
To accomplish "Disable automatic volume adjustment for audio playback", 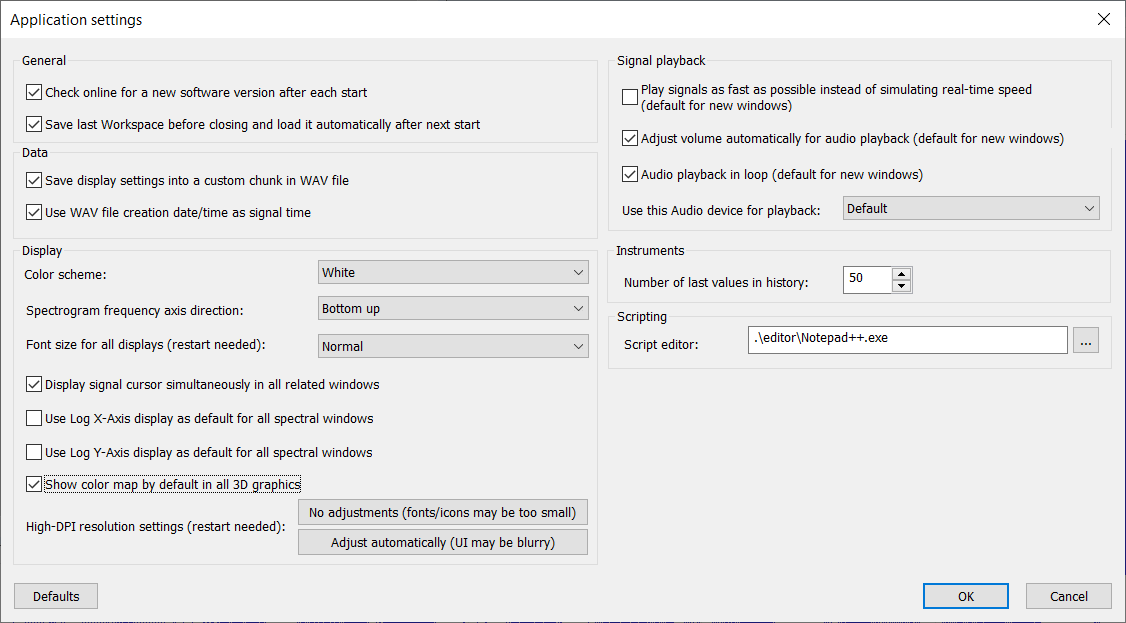I will click(628, 138).
